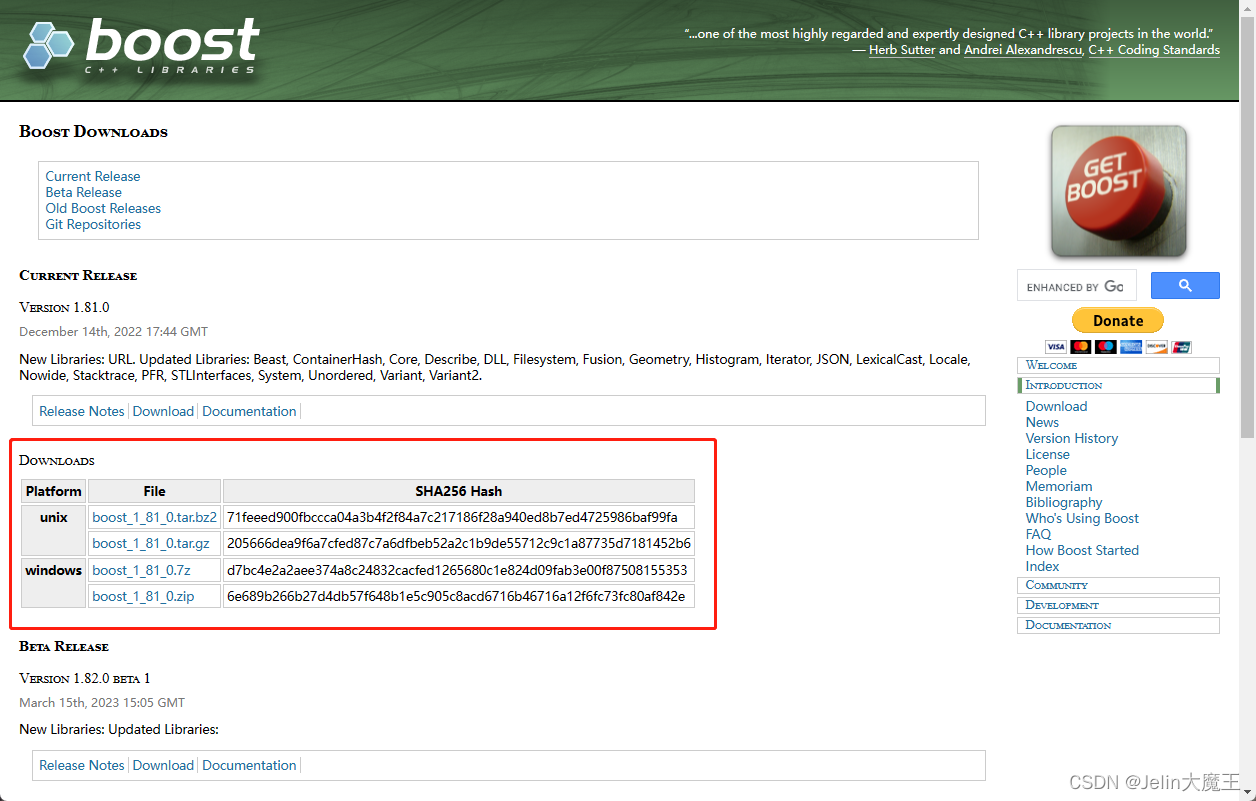The image size is (1256, 801).
Task: Click the yellow Donate button
Action: 1118,321
